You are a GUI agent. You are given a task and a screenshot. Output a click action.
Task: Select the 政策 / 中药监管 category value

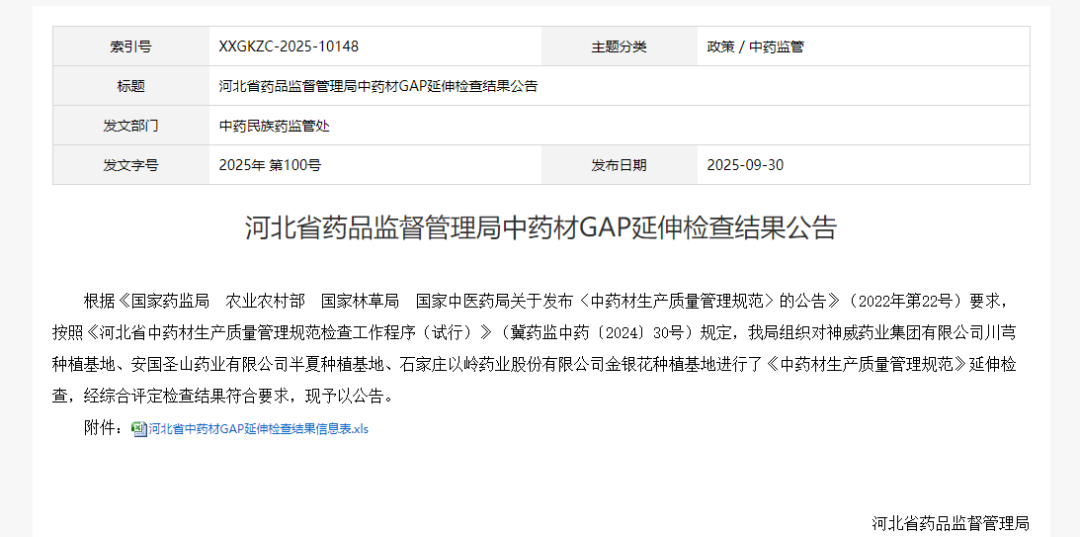(x=755, y=47)
